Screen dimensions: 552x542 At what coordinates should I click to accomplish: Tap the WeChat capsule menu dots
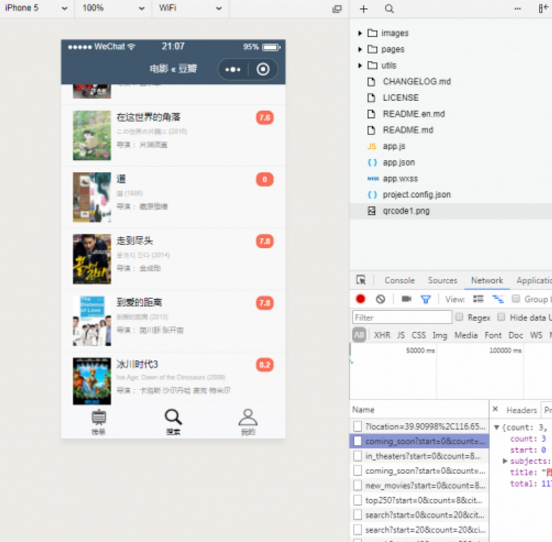(233, 69)
